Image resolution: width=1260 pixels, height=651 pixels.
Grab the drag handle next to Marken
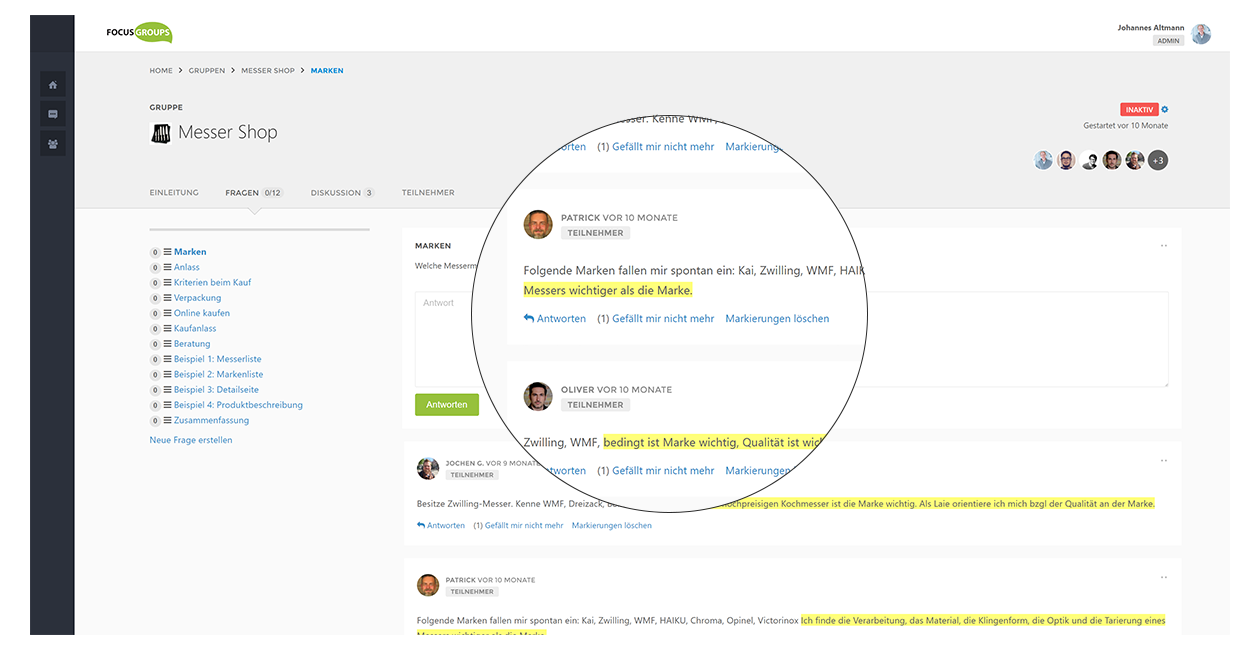click(x=168, y=252)
